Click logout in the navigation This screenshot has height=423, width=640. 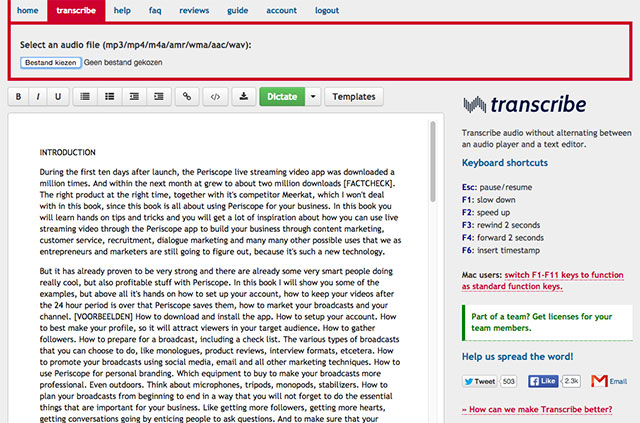327,11
